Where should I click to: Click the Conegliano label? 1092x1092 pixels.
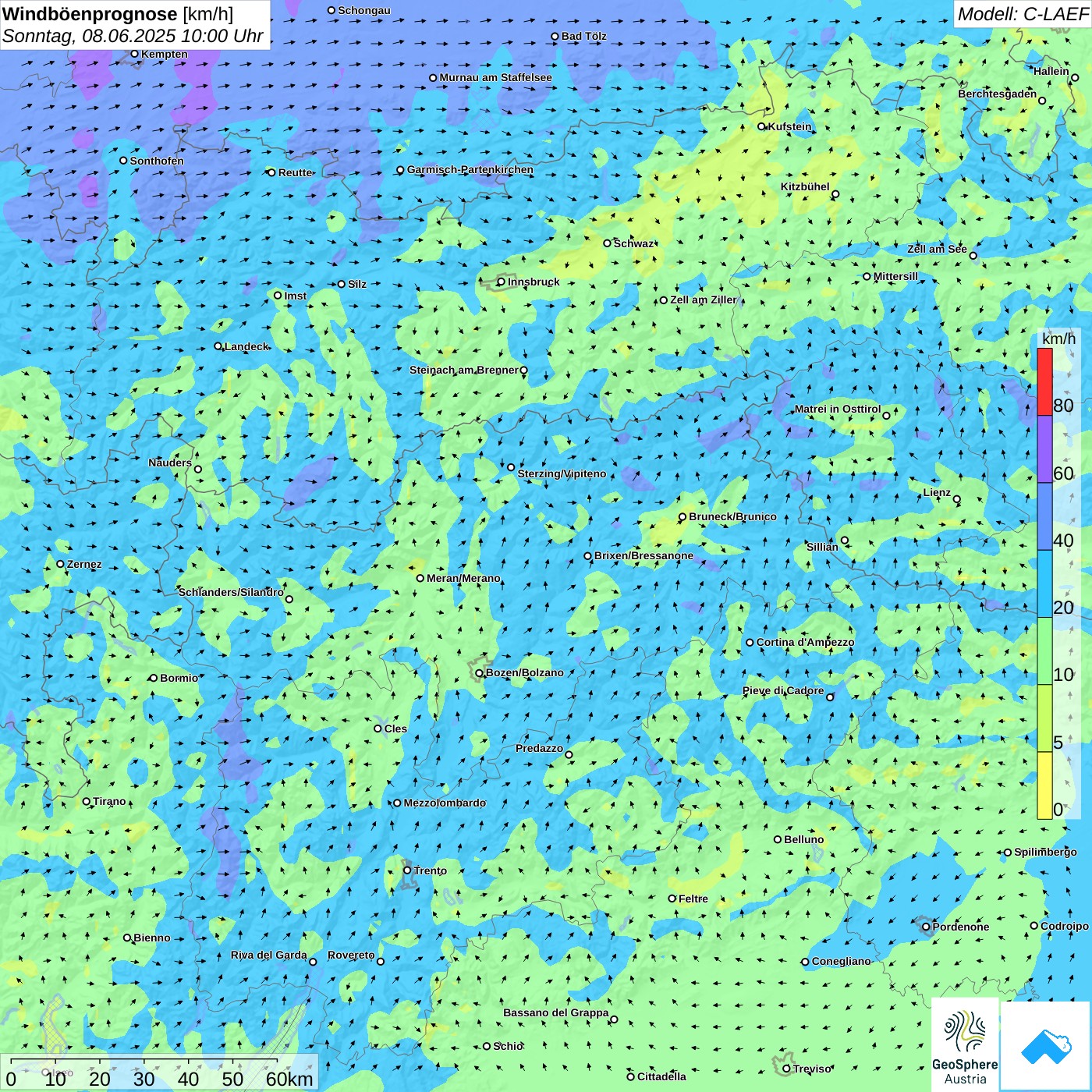(x=841, y=961)
